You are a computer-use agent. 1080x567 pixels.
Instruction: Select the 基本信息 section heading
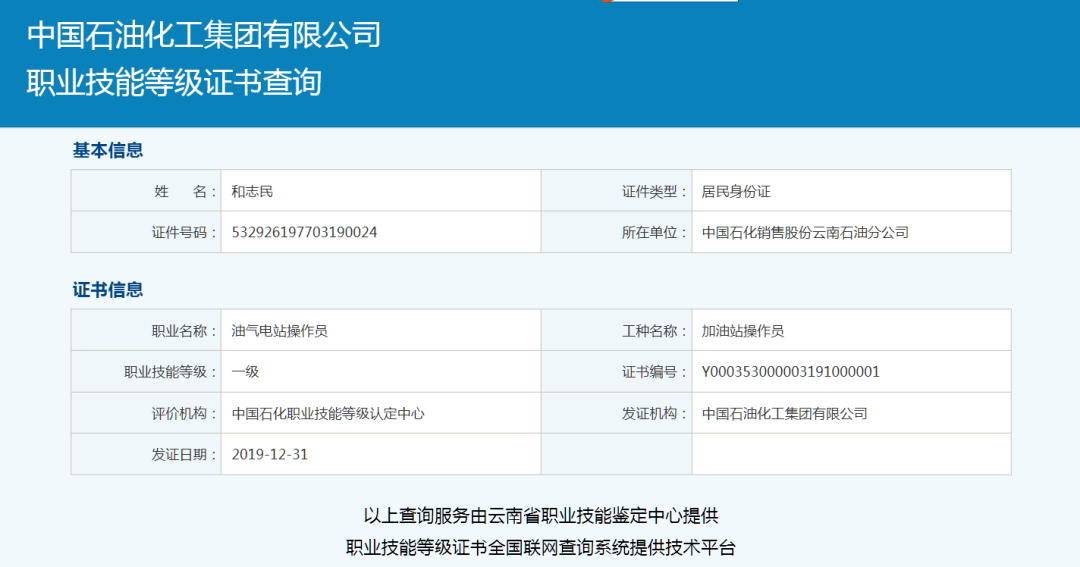click(x=107, y=150)
